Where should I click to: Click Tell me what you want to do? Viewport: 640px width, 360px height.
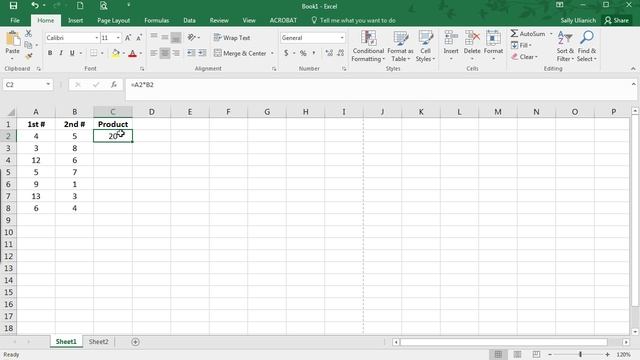click(353, 20)
